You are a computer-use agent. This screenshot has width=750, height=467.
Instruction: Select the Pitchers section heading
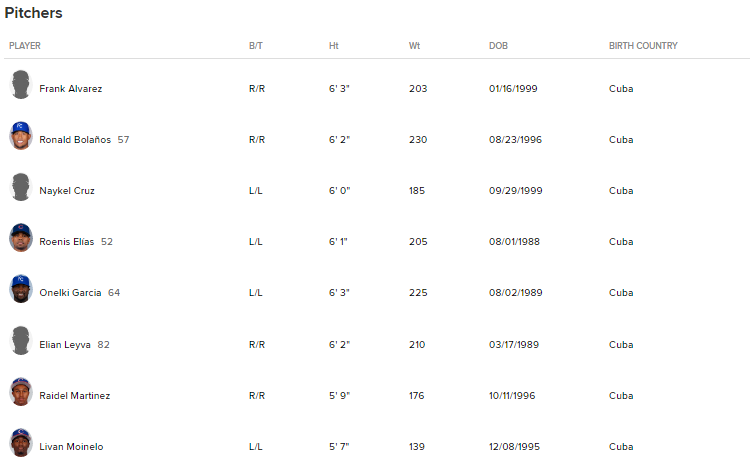pos(33,13)
